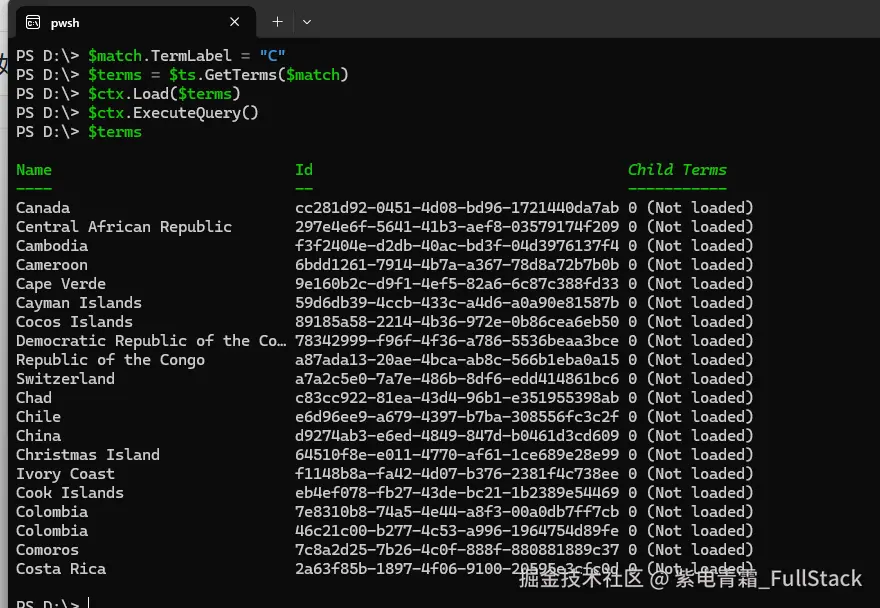Click Id 46c21c00-b277-4c53-a996-1964754d89fe

457,531
